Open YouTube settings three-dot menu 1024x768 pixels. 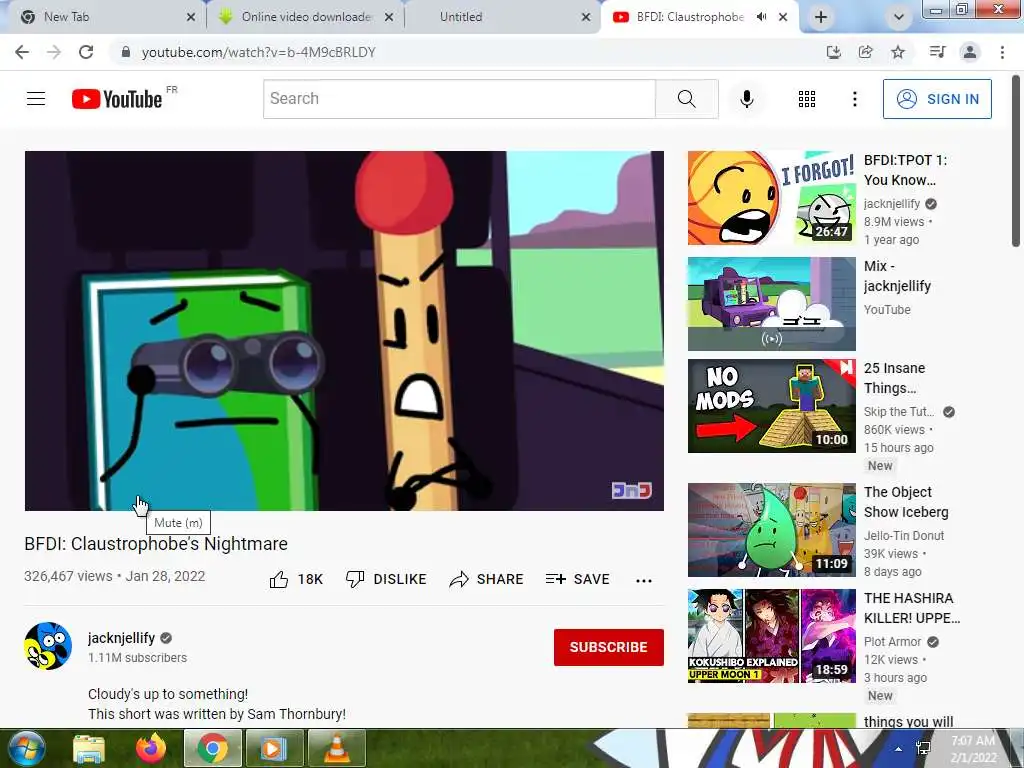(x=854, y=99)
